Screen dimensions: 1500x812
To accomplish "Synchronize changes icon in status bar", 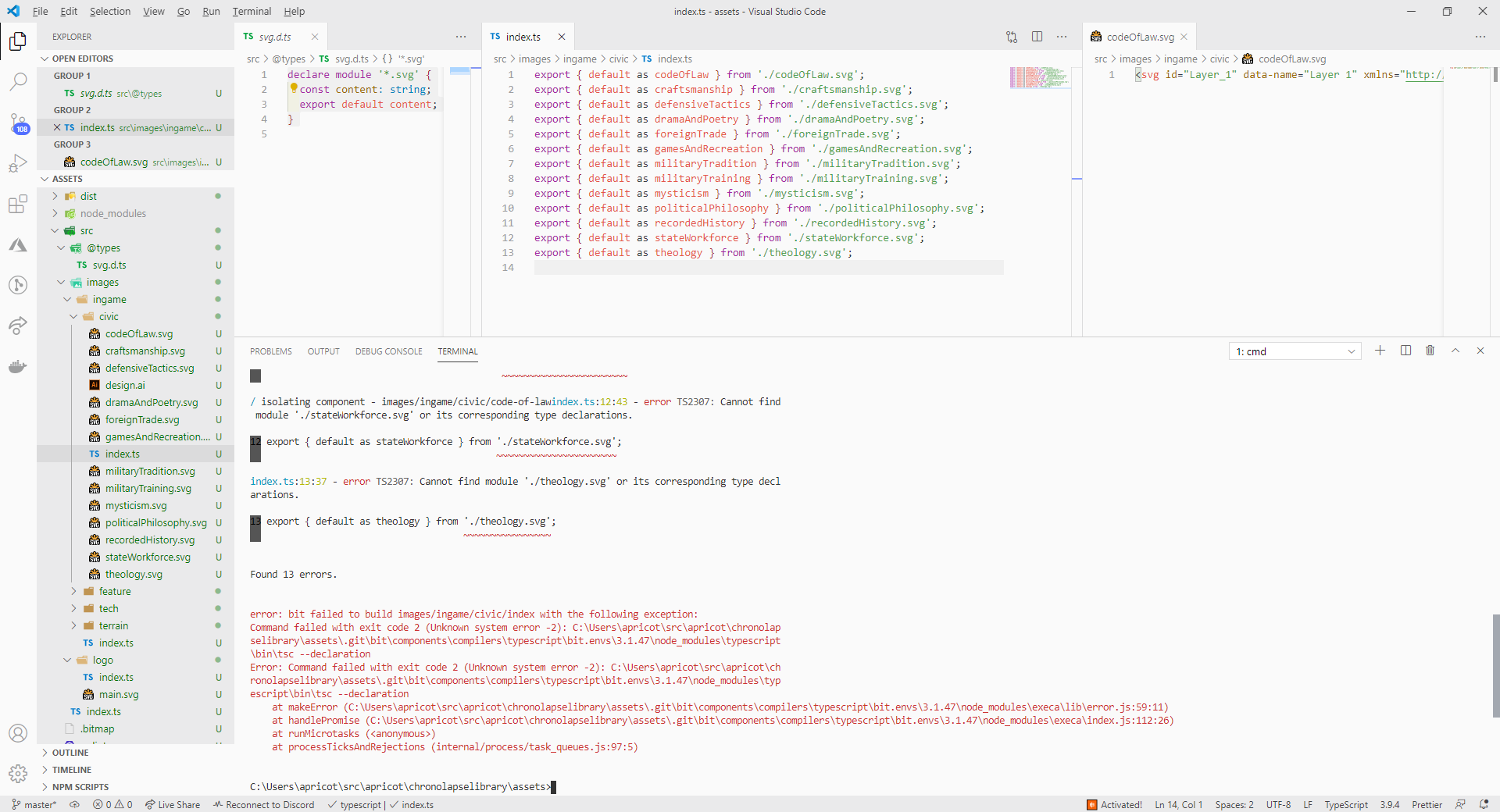I will [74, 804].
